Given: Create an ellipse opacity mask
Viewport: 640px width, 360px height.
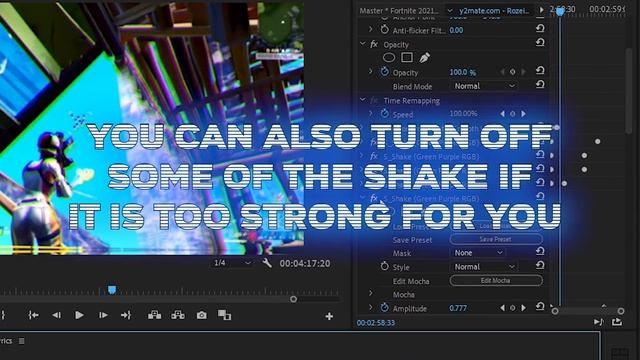Looking at the screenshot, I should 389,58.
